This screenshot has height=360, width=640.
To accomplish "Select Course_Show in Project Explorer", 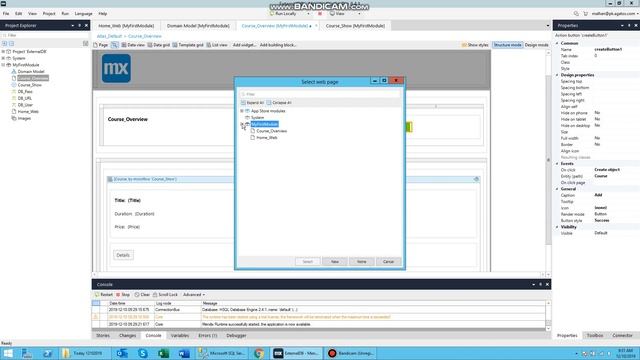I will pyautogui.click(x=29, y=85).
